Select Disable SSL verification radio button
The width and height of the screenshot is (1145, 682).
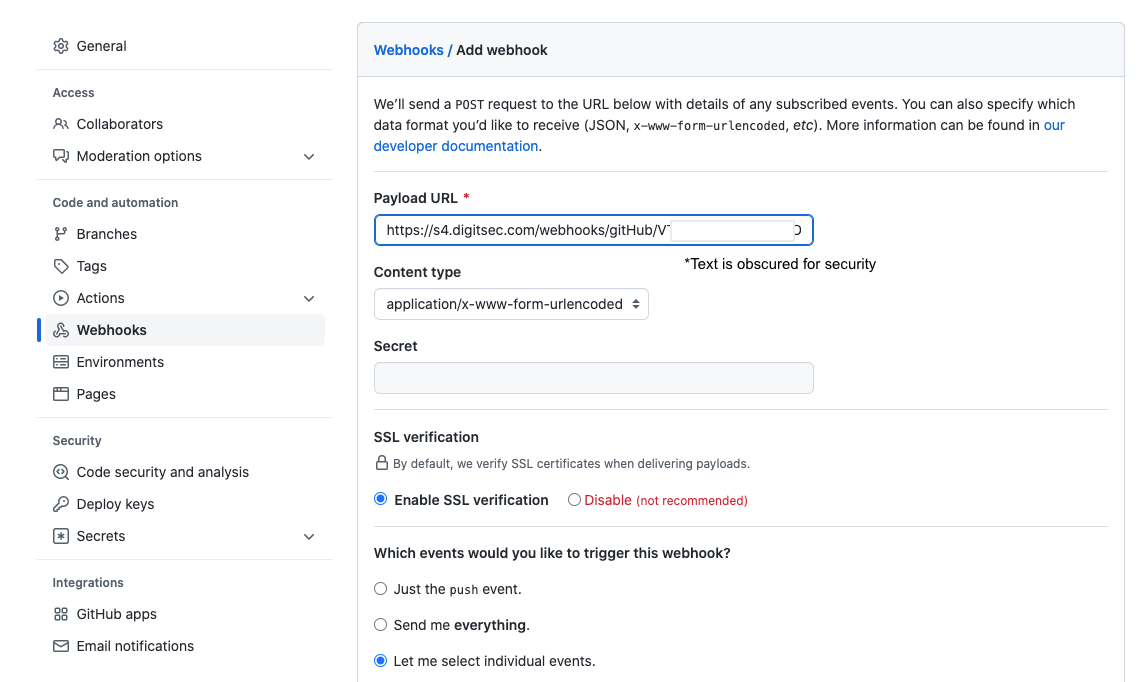point(575,499)
